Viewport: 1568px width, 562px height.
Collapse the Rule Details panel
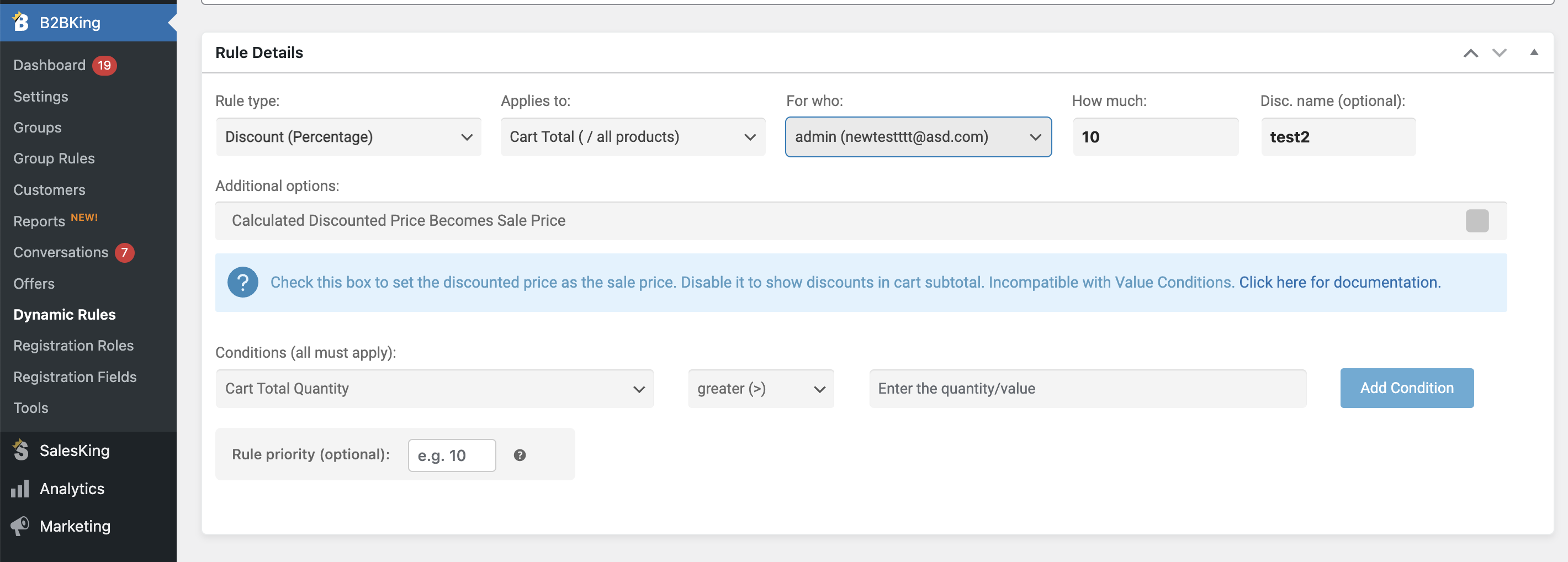coord(1534,52)
